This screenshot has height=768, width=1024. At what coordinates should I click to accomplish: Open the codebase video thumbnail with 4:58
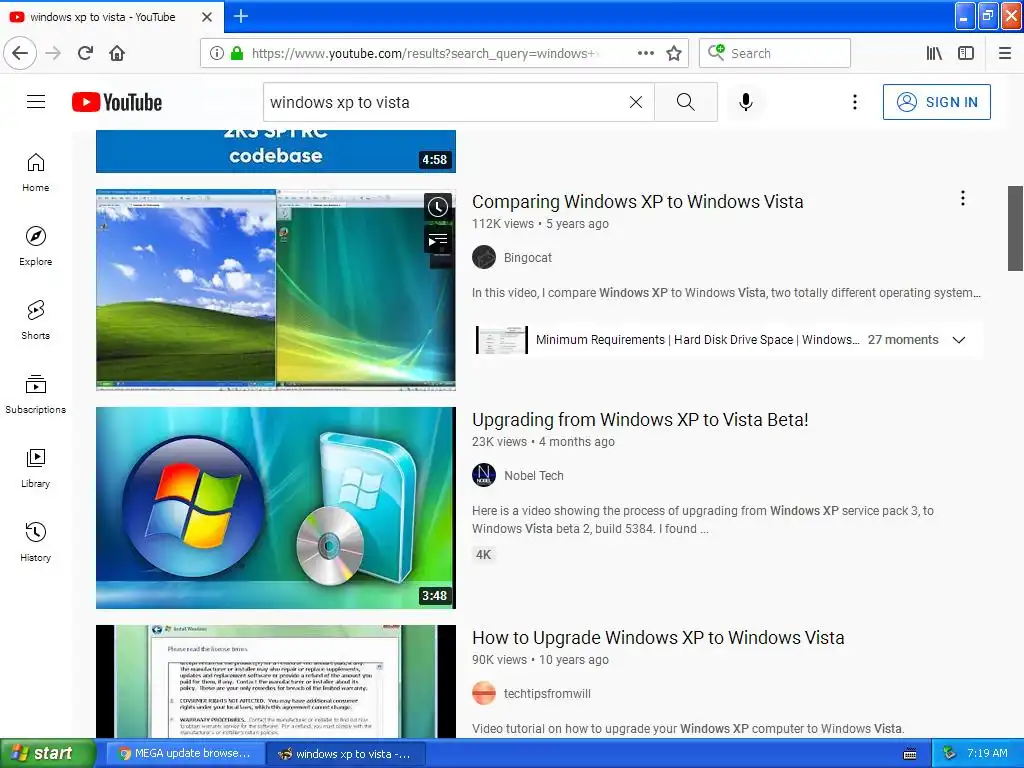pos(276,151)
